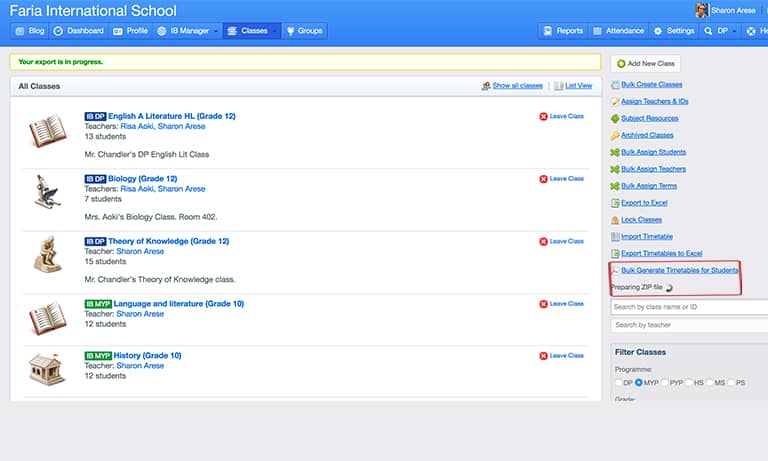Select the PYP programme radio button
The height and width of the screenshot is (461, 768).
coord(665,382)
